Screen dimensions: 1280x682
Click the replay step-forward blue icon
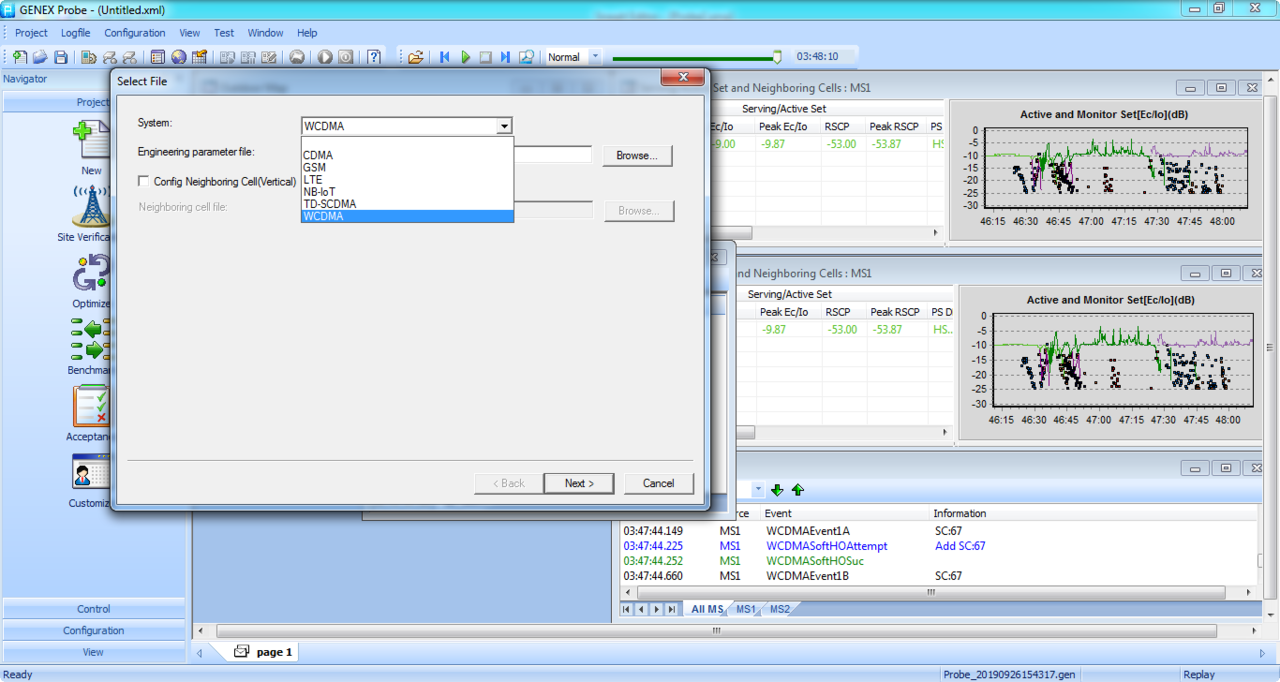pyautogui.click(x=506, y=57)
